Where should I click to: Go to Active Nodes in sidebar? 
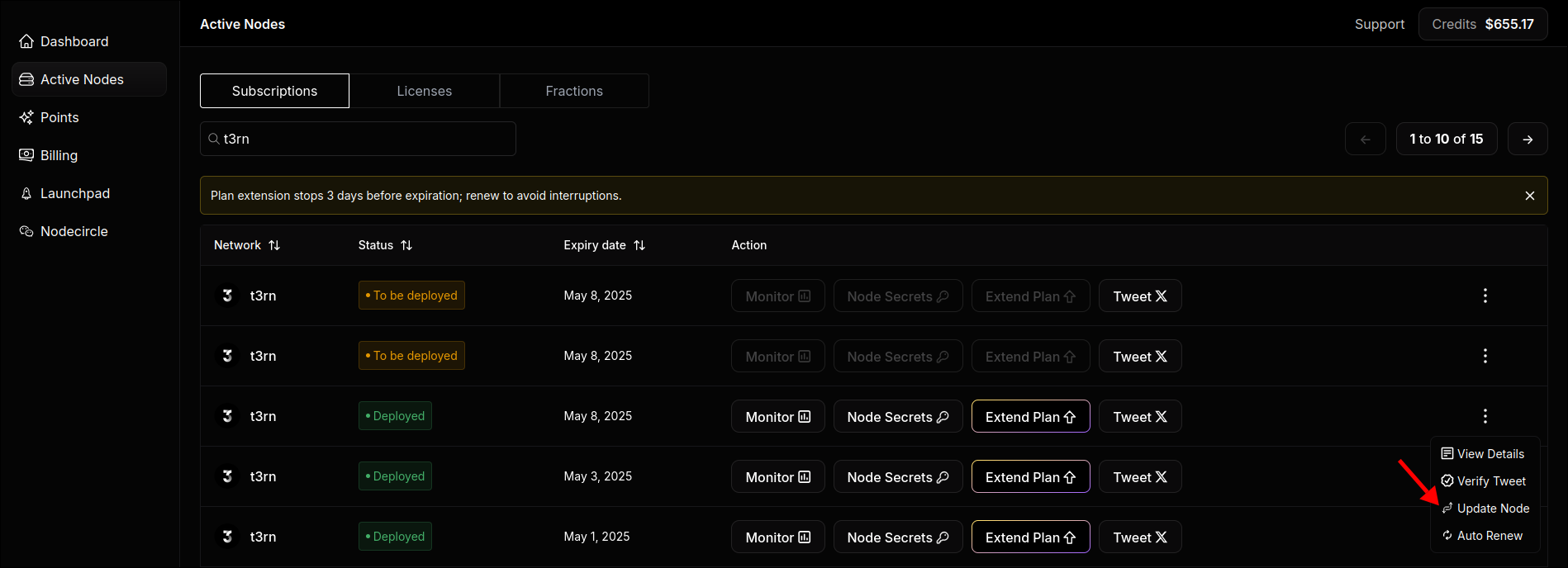point(89,79)
